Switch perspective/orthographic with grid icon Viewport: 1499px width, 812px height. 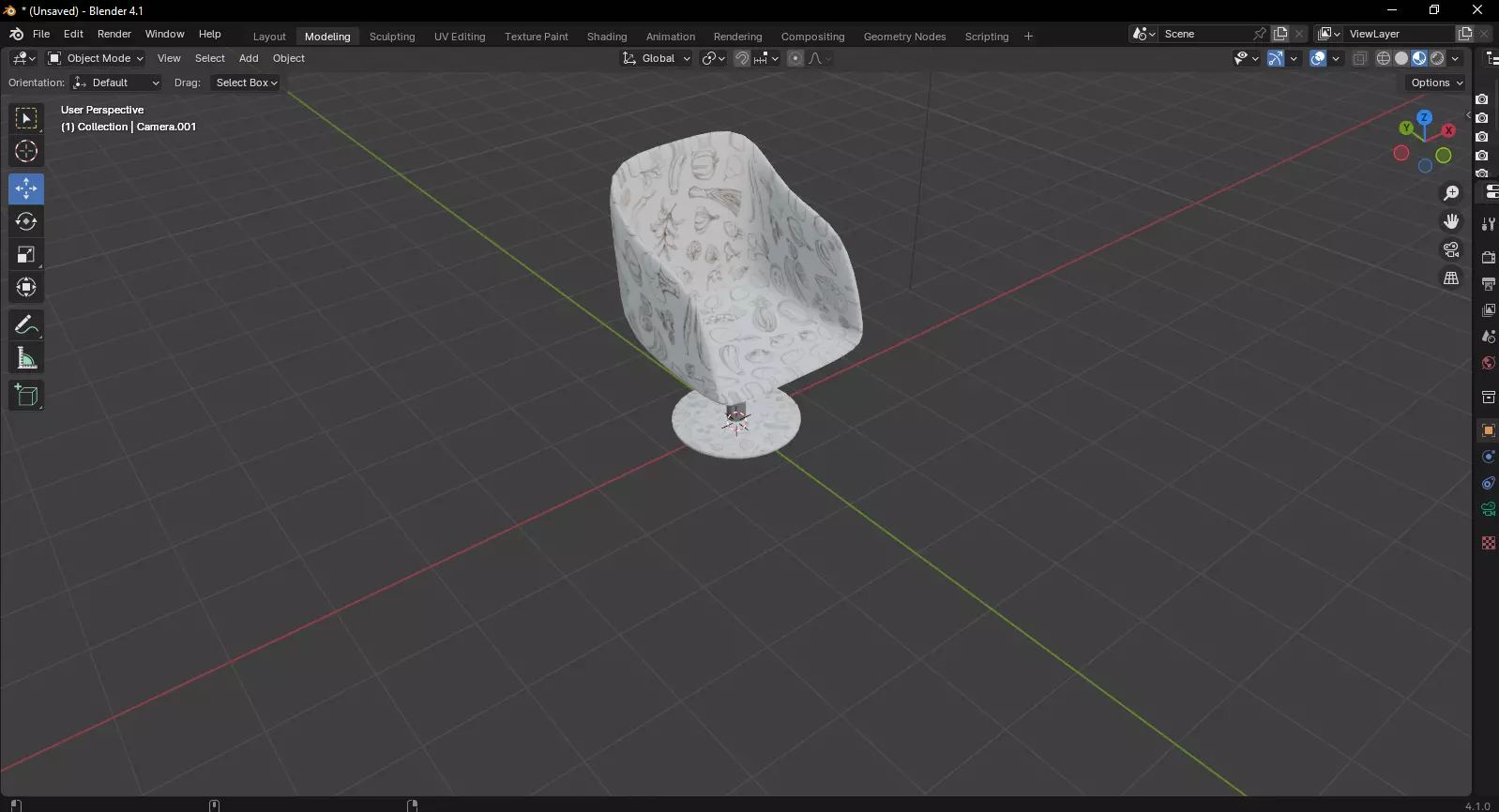1451,278
